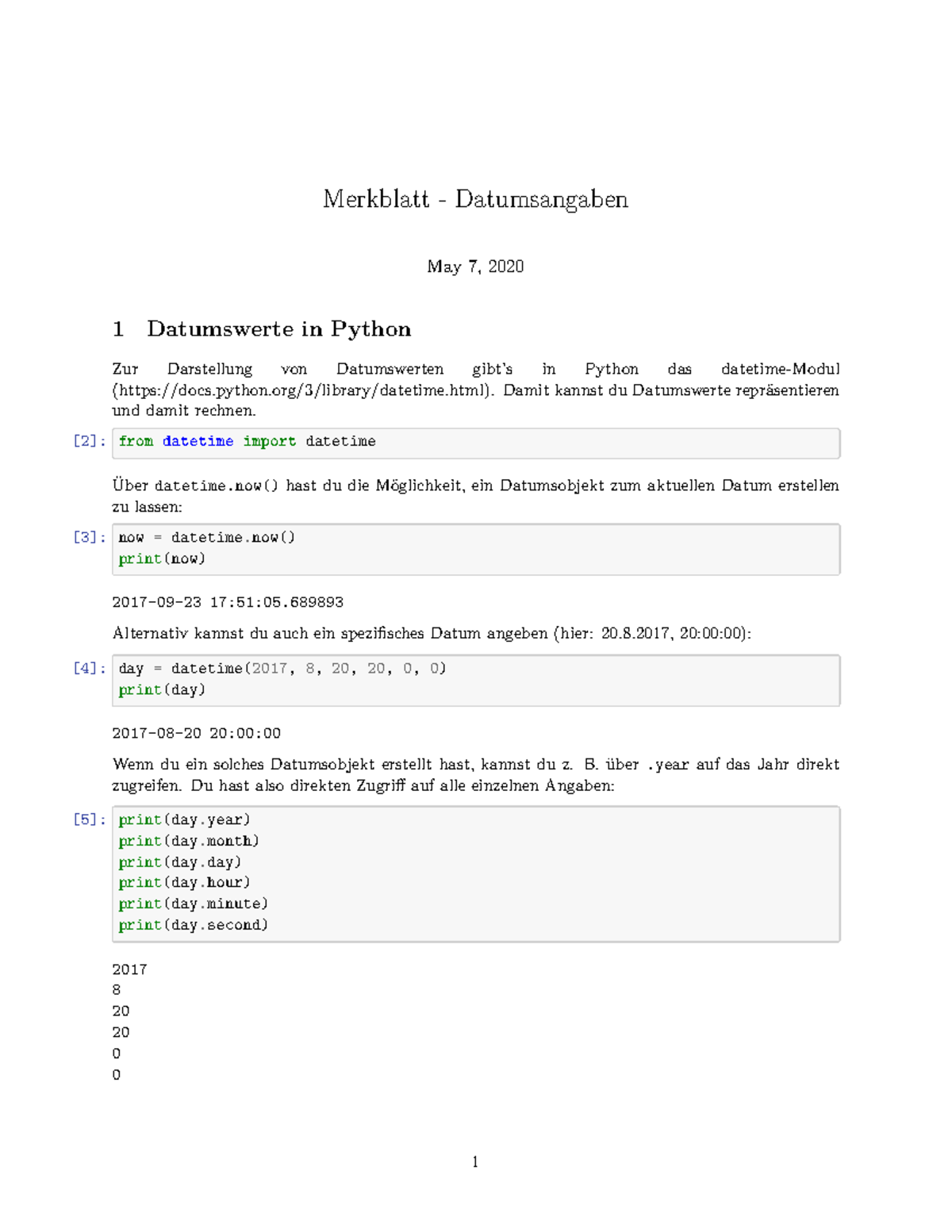Image resolution: width=952 pixels, height=1232 pixels.
Task: Select the output 2017-08-20 20:00:00
Action: coord(198,733)
